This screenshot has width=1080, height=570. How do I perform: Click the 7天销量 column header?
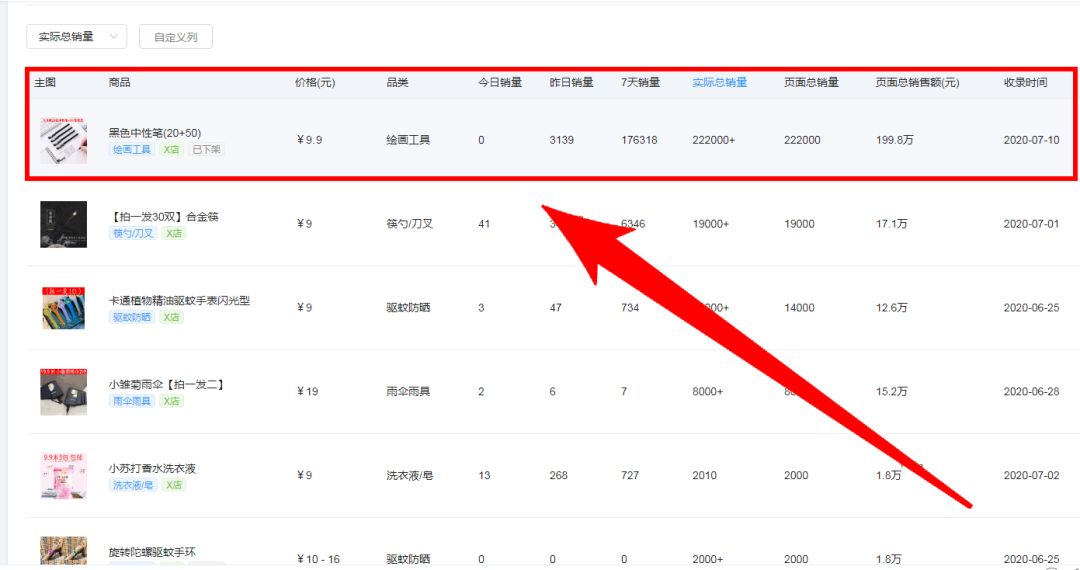tap(640, 82)
